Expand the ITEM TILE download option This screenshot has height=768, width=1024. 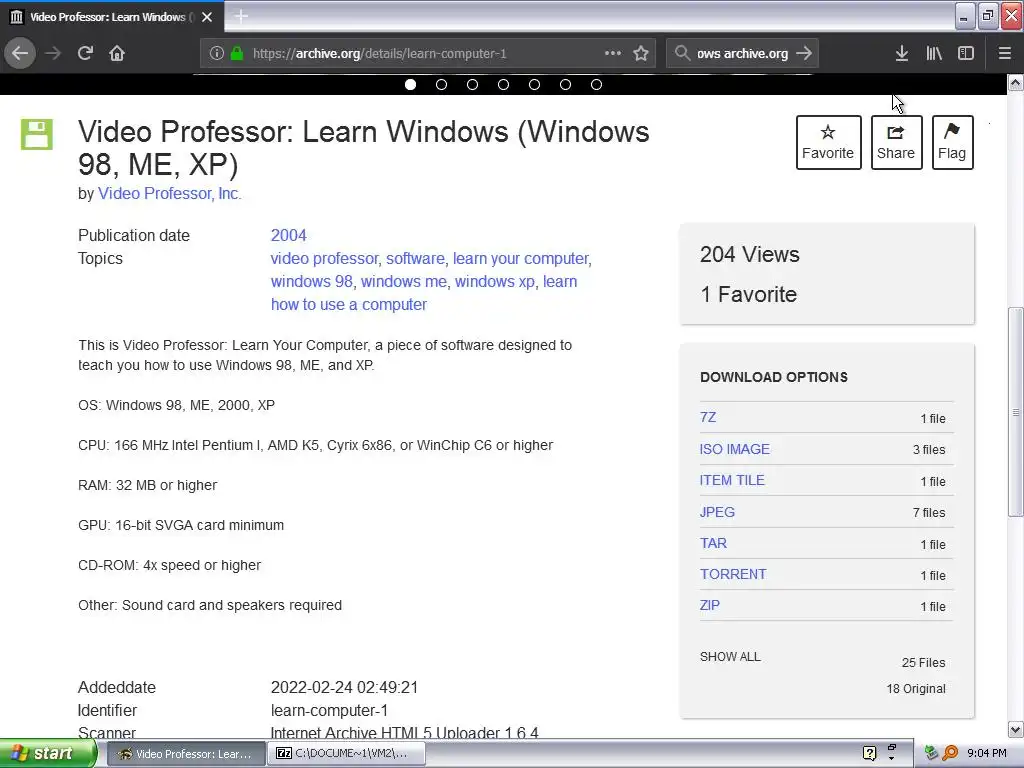(732, 480)
